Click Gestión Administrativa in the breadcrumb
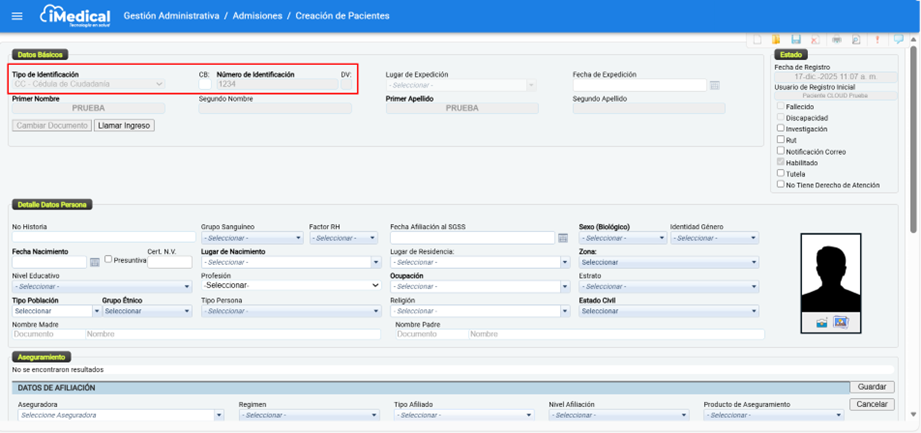The image size is (921, 433). [172, 16]
